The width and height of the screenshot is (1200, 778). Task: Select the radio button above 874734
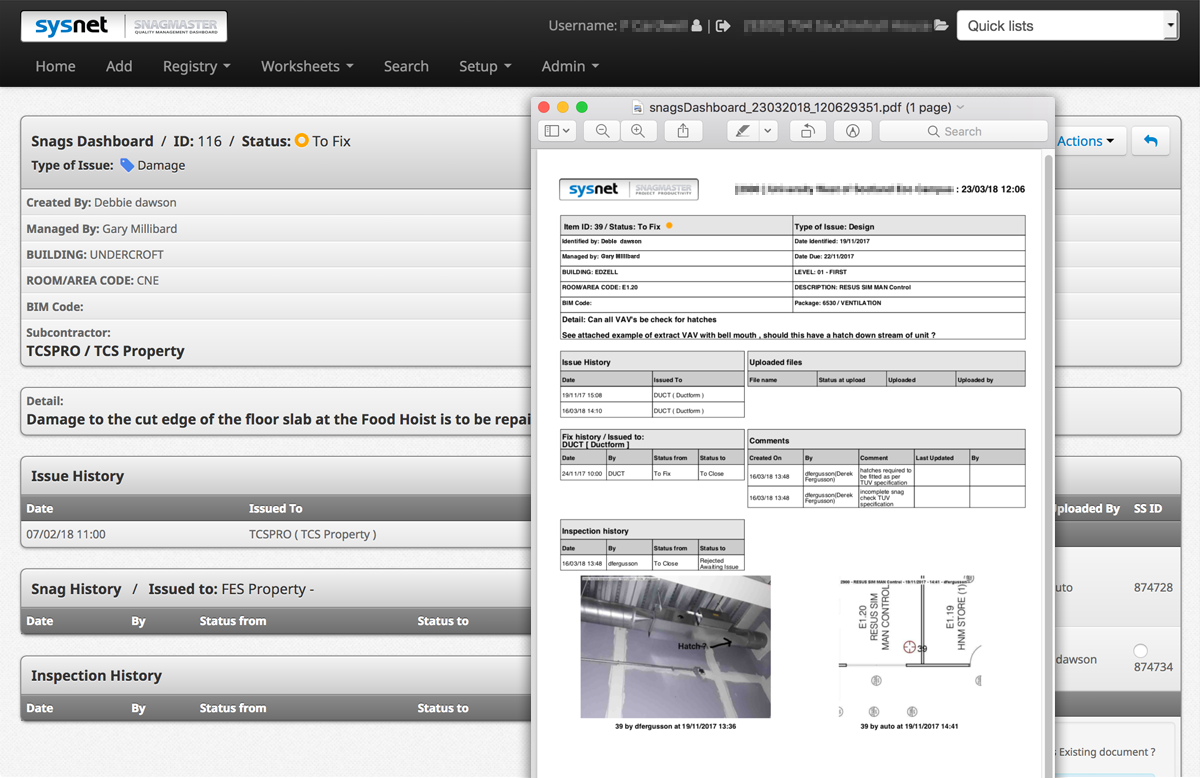1141,650
